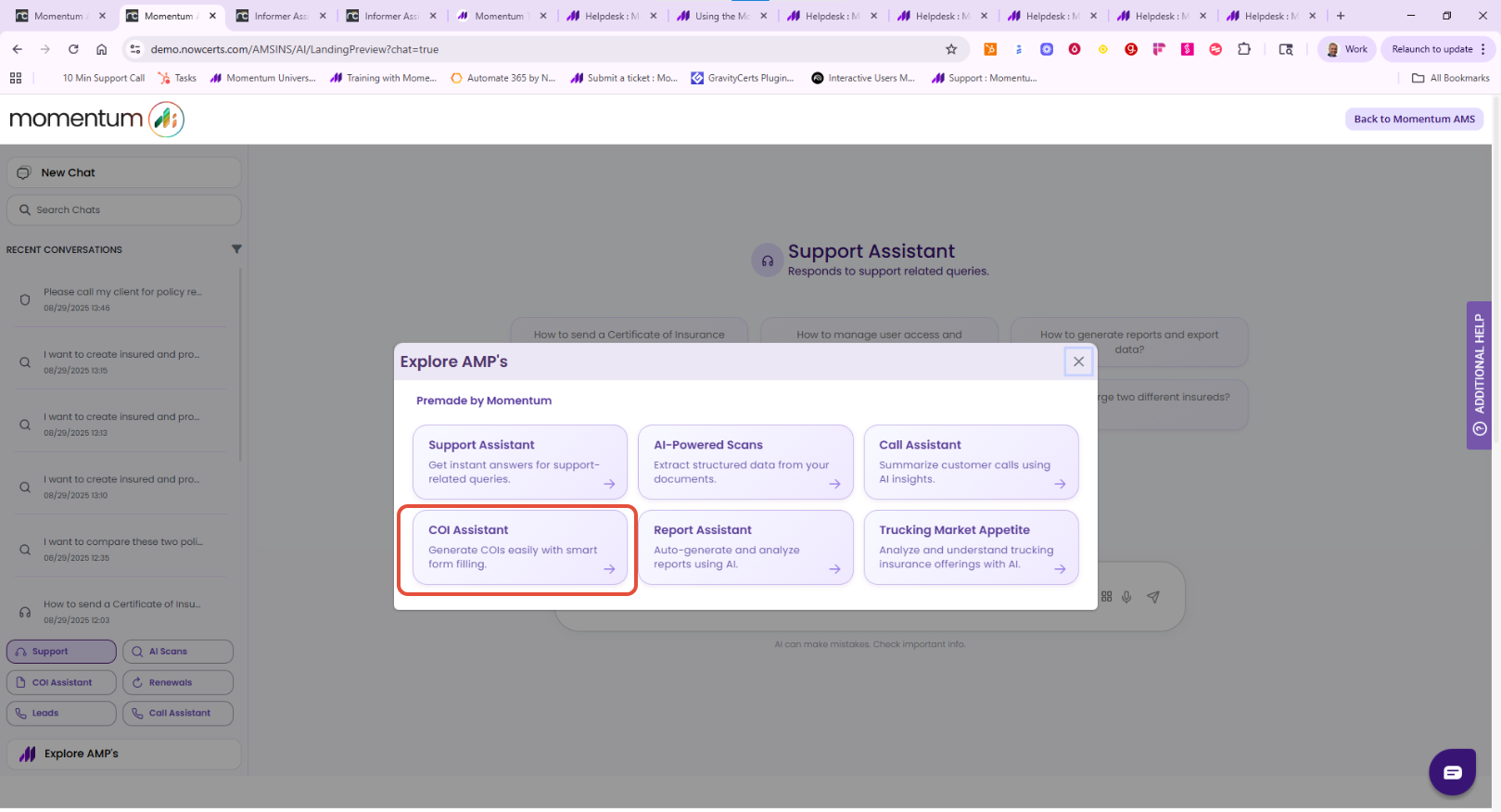Open the recent conversations filter
This screenshot has height=812, width=1501.
coord(236,249)
